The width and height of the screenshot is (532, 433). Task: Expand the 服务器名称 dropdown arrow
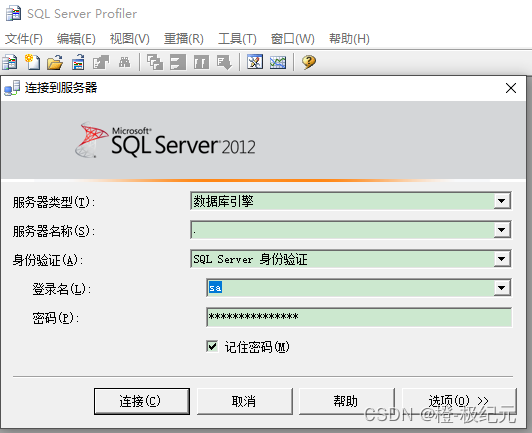(x=502, y=230)
